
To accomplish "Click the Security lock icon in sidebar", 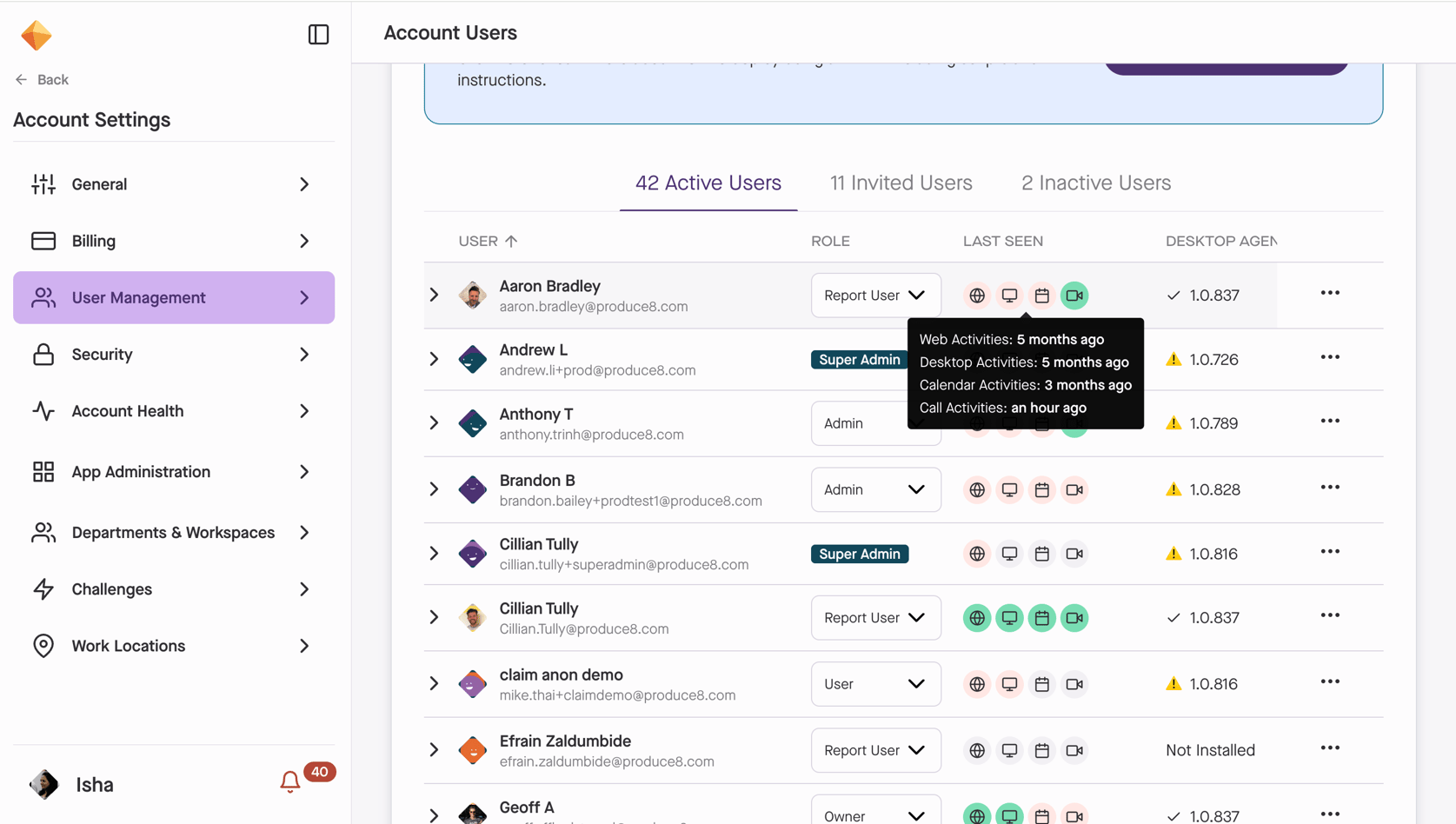I will coord(43,355).
